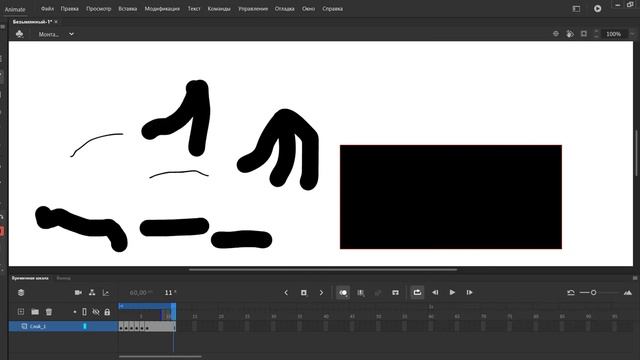The image size is (640, 360).
Task: Click the layer view options icon
Action: [21, 293]
